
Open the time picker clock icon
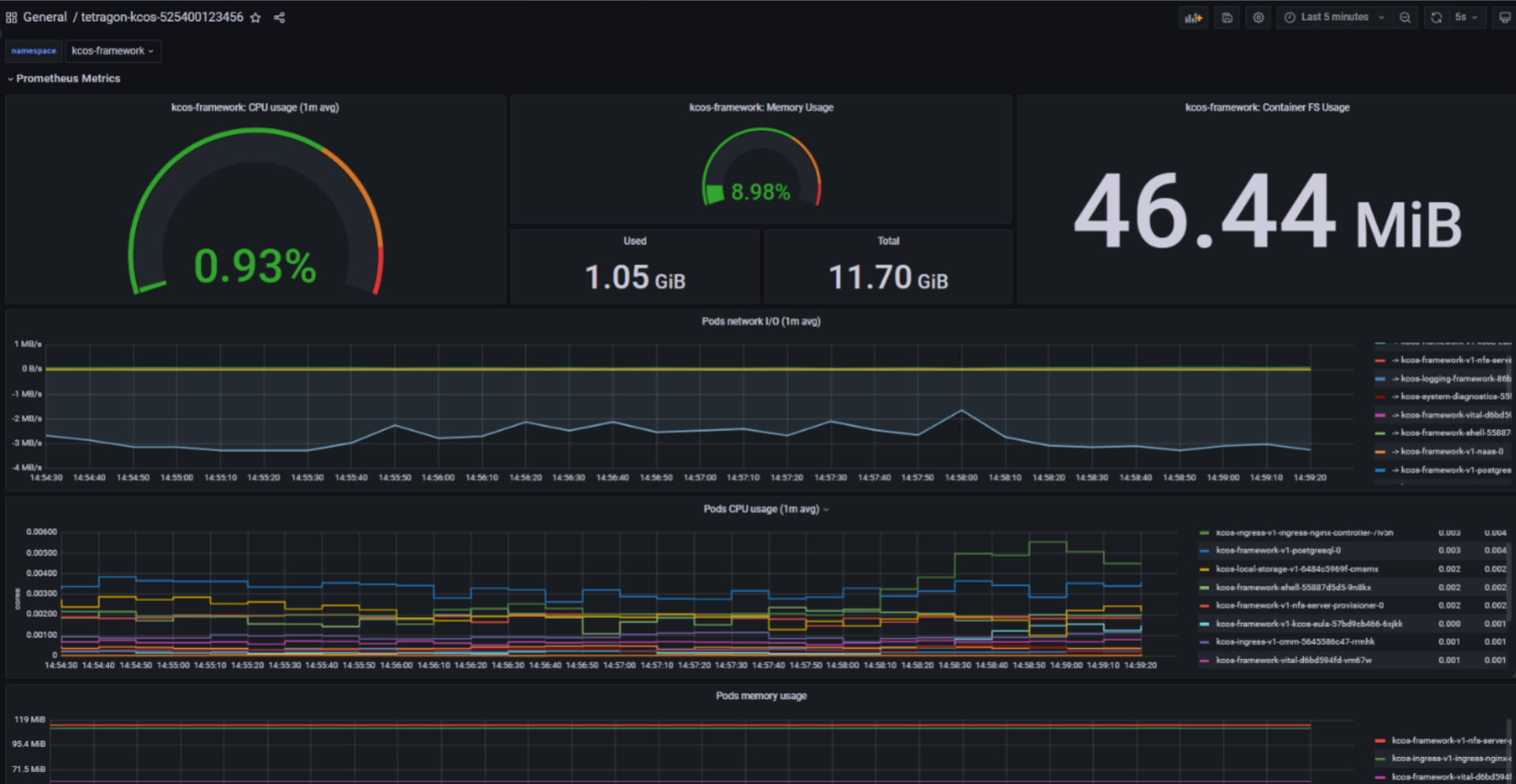(x=1289, y=17)
